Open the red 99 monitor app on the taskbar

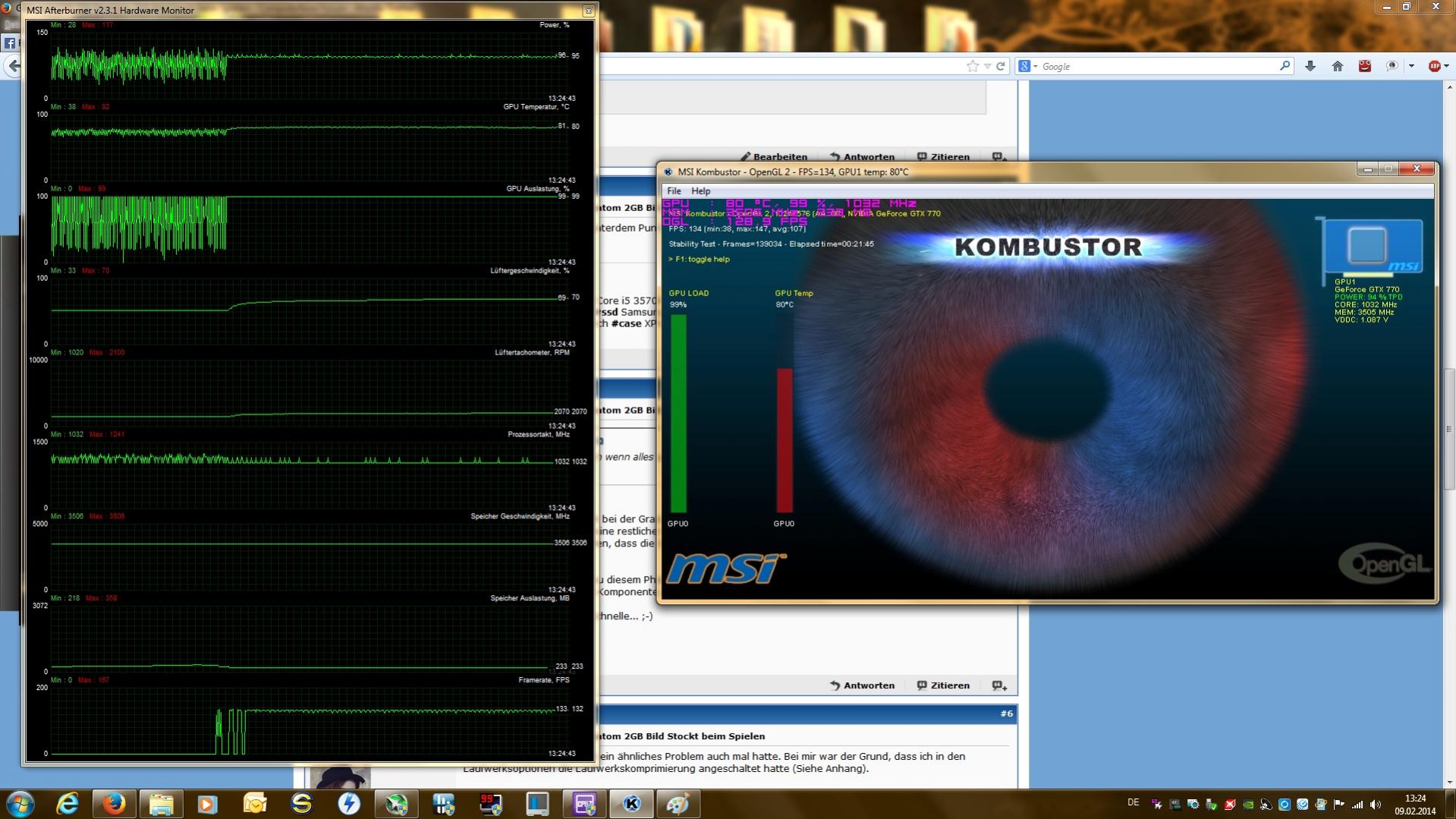[x=490, y=803]
